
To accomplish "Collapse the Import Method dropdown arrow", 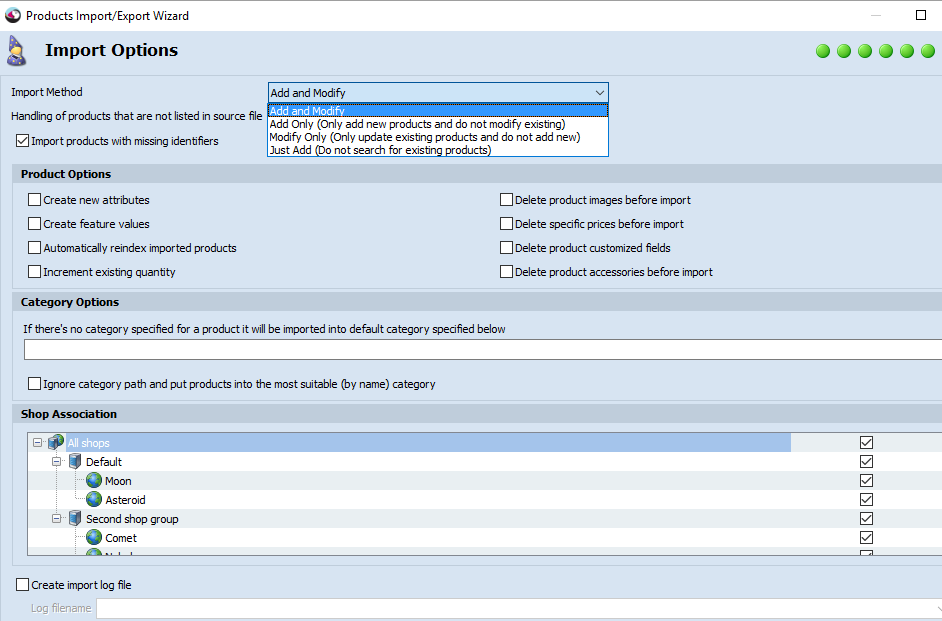I will 600,92.
